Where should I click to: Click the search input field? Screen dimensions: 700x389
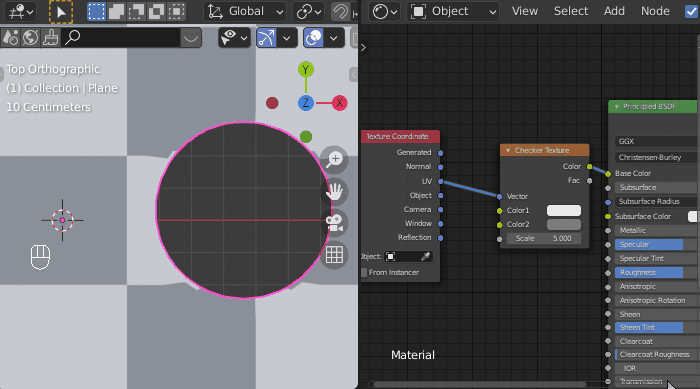[121, 38]
